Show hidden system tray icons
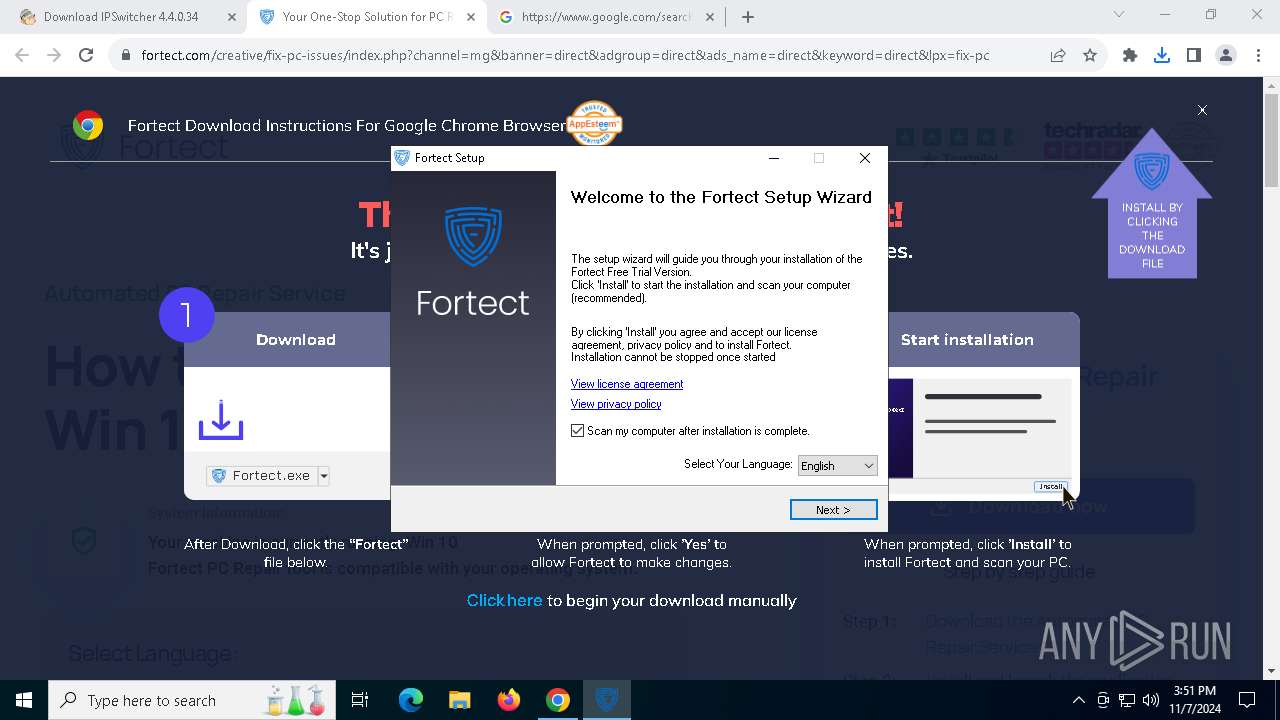This screenshot has width=1280, height=720. click(1079, 700)
